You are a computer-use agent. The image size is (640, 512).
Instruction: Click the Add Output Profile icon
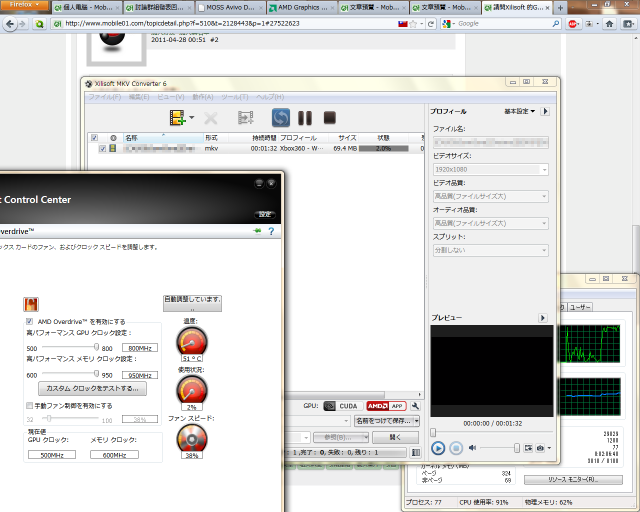[x=245, y=118]
